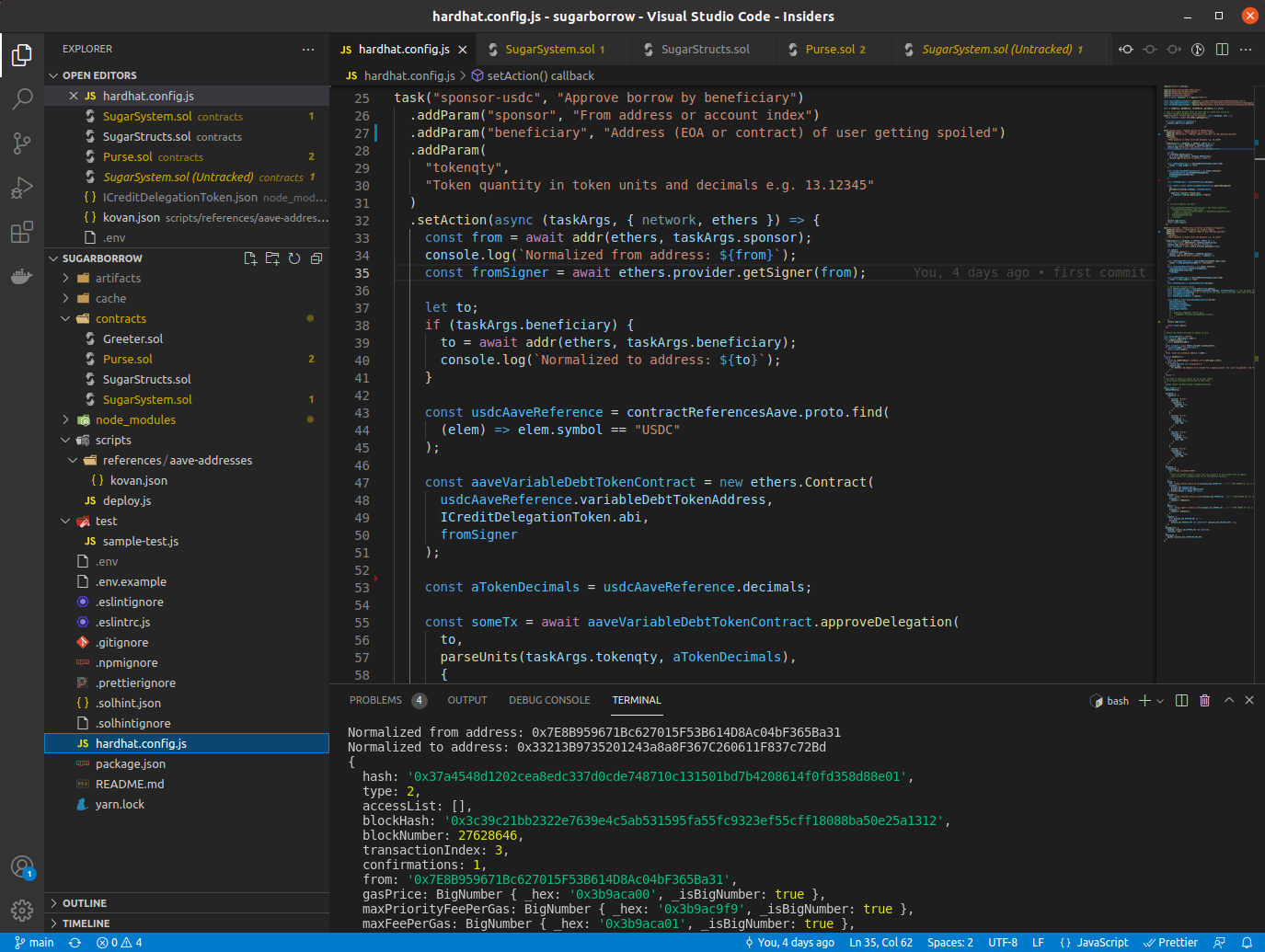1265x952 pixels.
Task: Maximize the panel size with chevron
Action: pos(1228,701)
